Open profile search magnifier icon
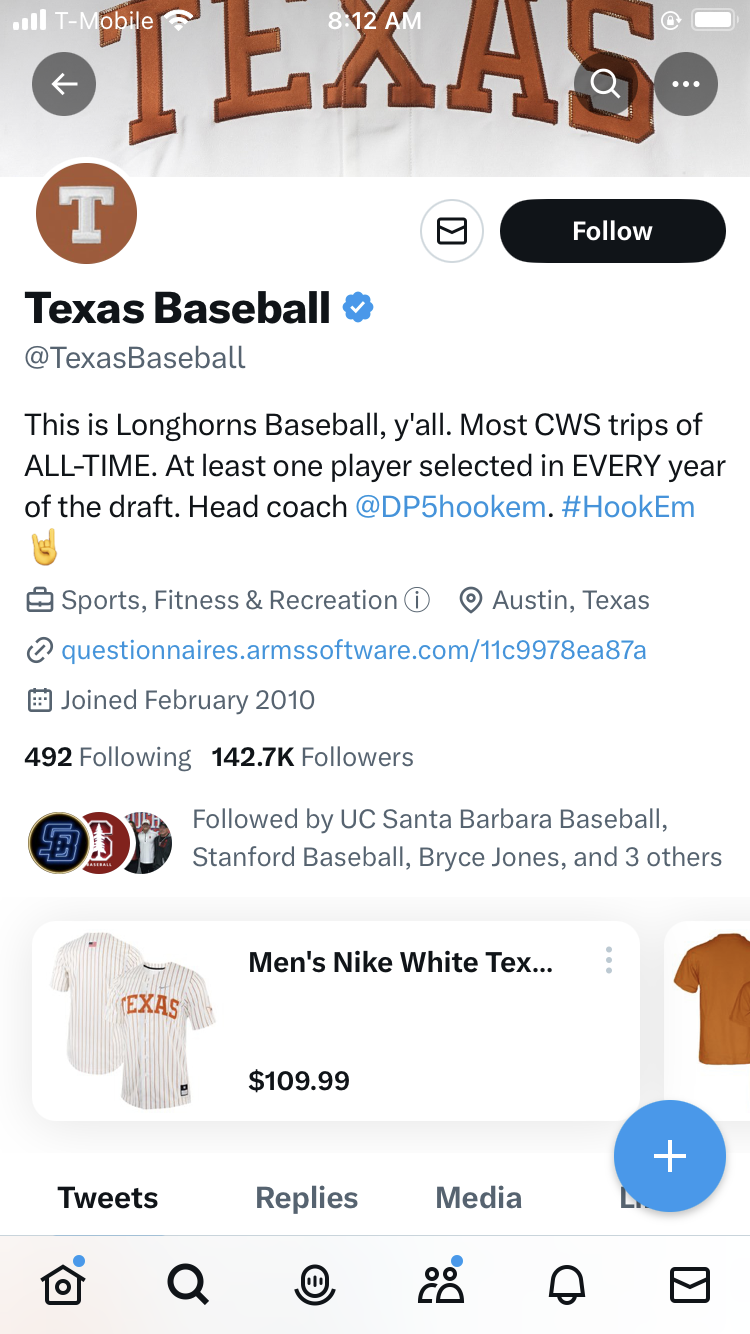 point(606,84)
